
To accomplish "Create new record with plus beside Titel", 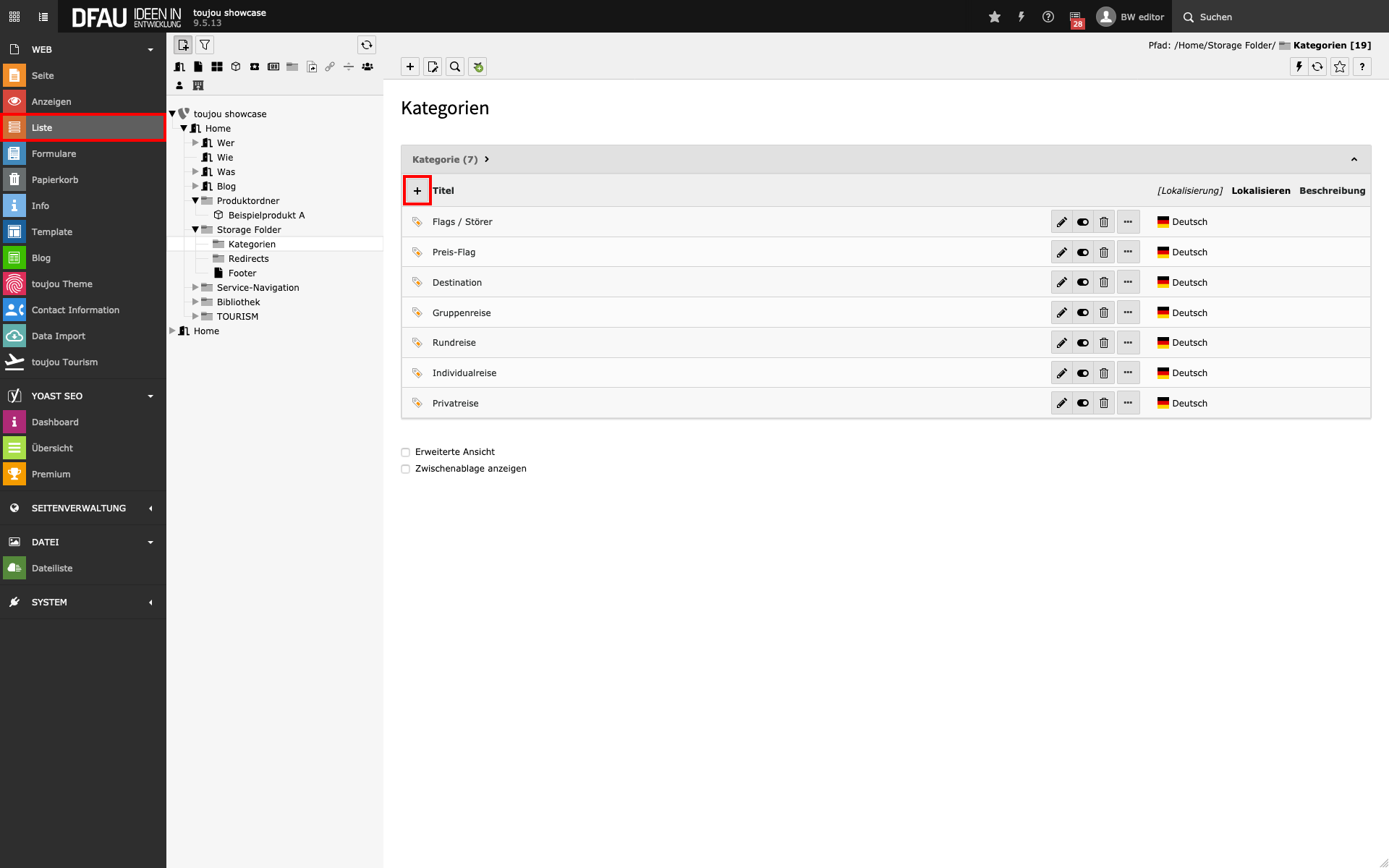I will [x=417, y=191].
